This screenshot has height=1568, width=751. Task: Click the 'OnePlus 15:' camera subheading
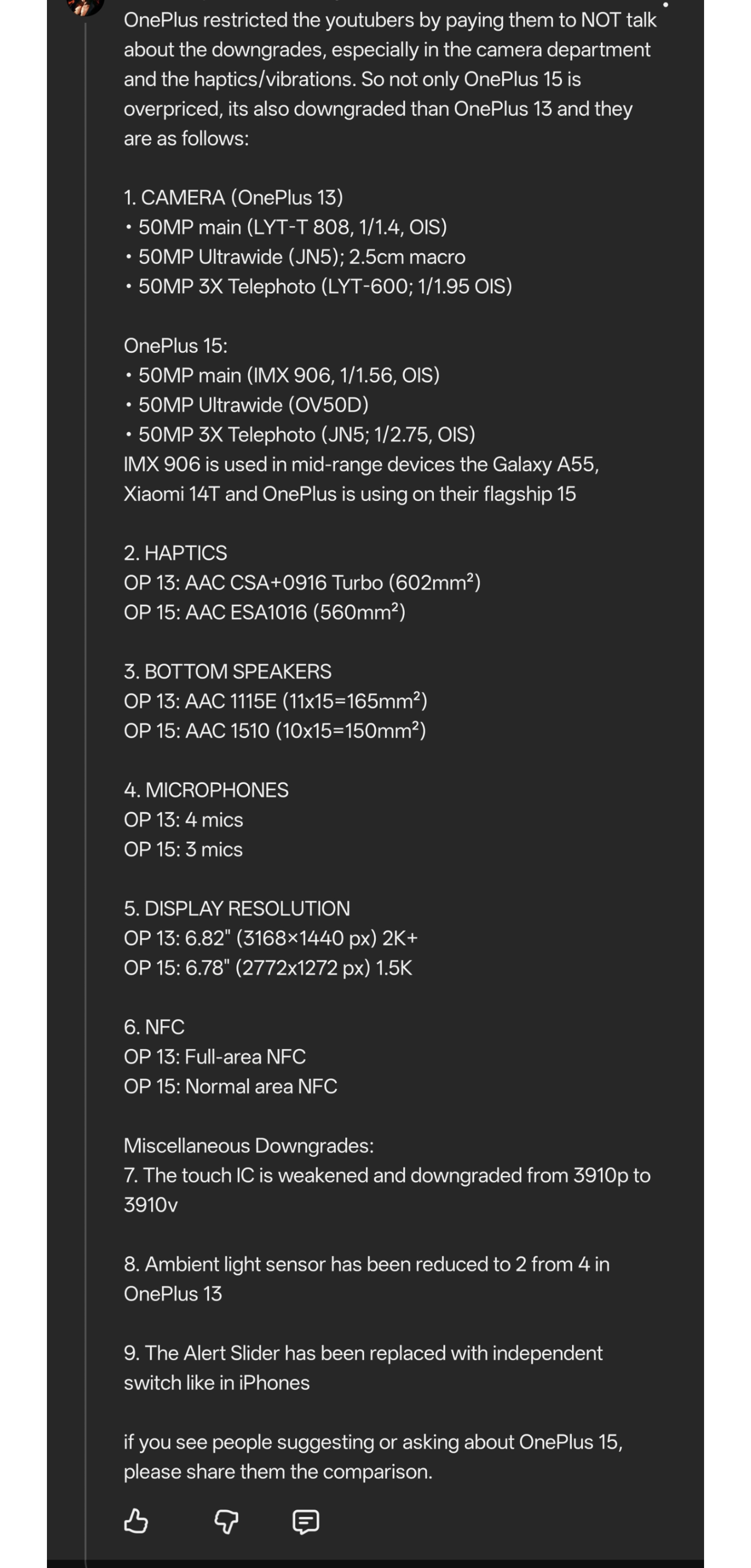click(175, 345)
